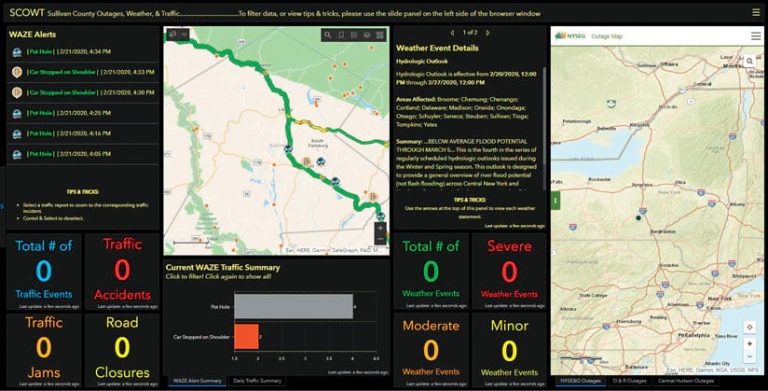Select the Car Stopped on Shoulder alert at 4:33 PM

click(x=83, y=72)
